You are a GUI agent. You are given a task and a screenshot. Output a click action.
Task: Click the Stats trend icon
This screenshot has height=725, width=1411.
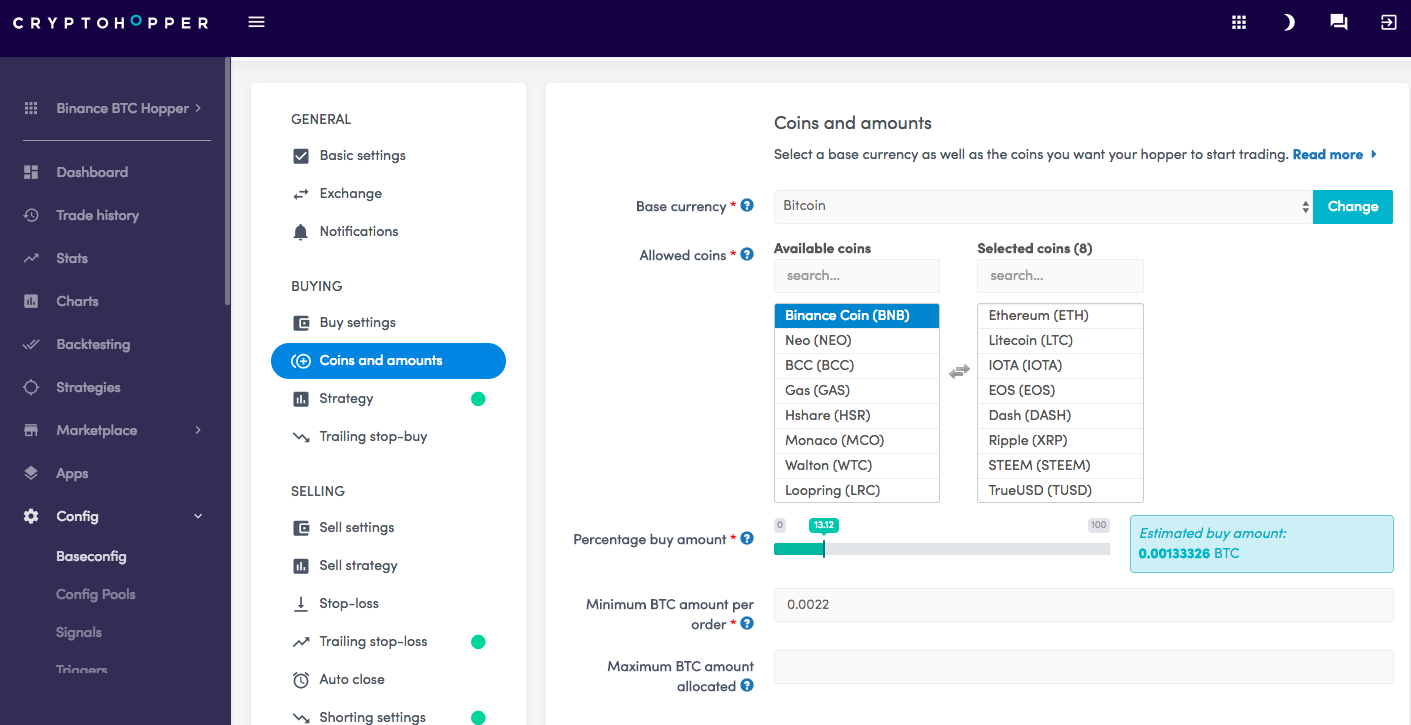(x=31, y=258)
